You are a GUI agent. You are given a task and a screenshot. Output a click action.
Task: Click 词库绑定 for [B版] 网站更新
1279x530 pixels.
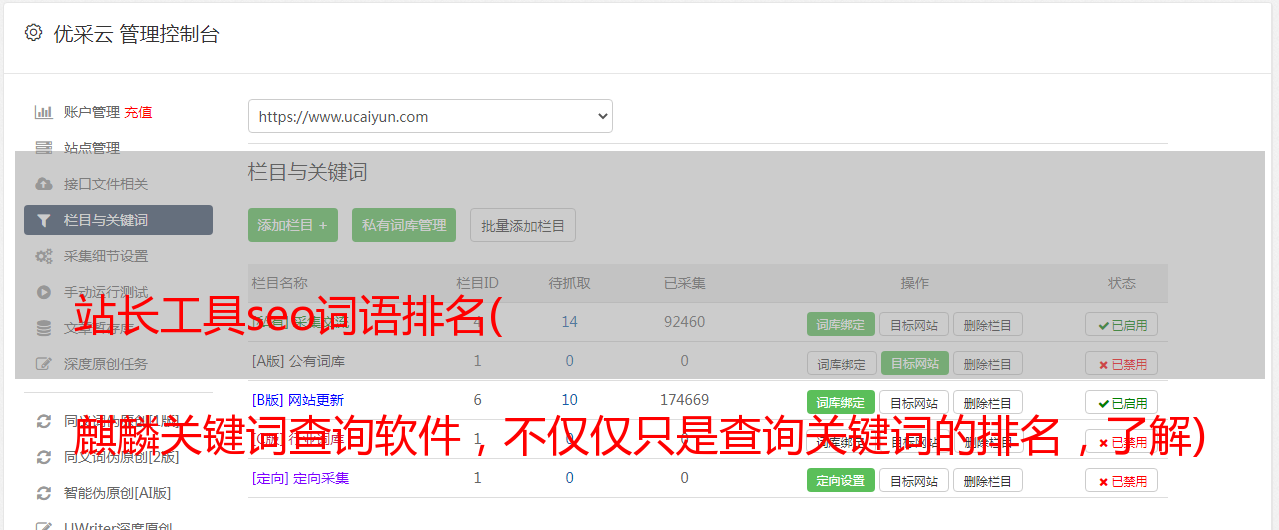tap(841, 402)
